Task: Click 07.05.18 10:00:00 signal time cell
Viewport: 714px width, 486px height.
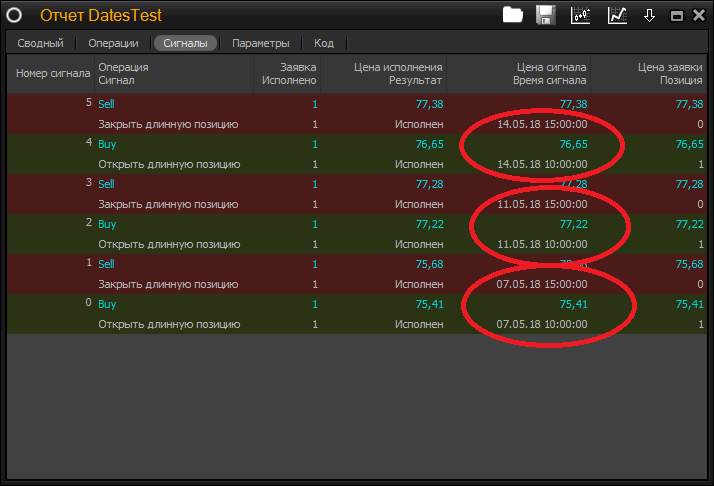Action: click(x=541, y=324)
